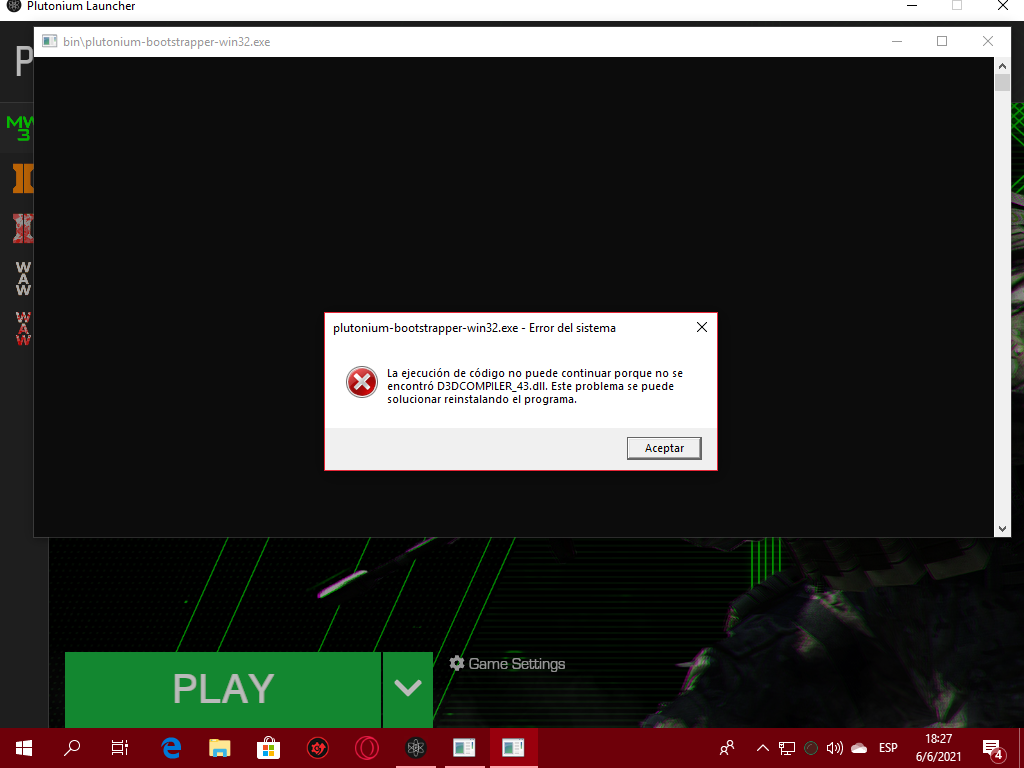The image size is (1024, 768).
Task: Click the bootstrapper console title bar icon
Action: tap(50, 41)
